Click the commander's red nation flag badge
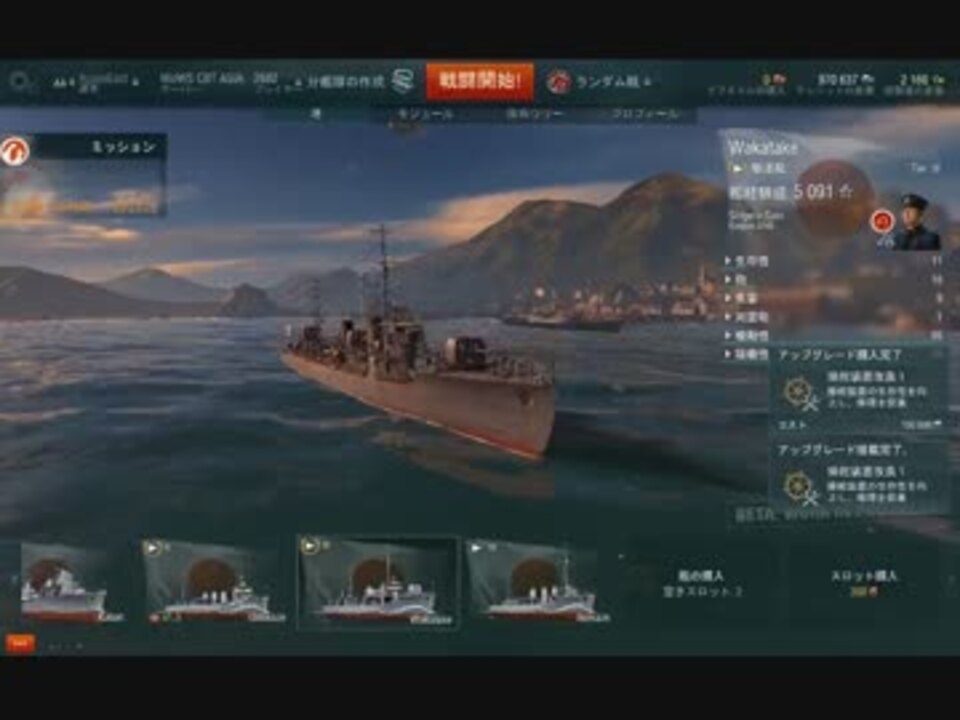960x720 pixels. coord(882,221)
